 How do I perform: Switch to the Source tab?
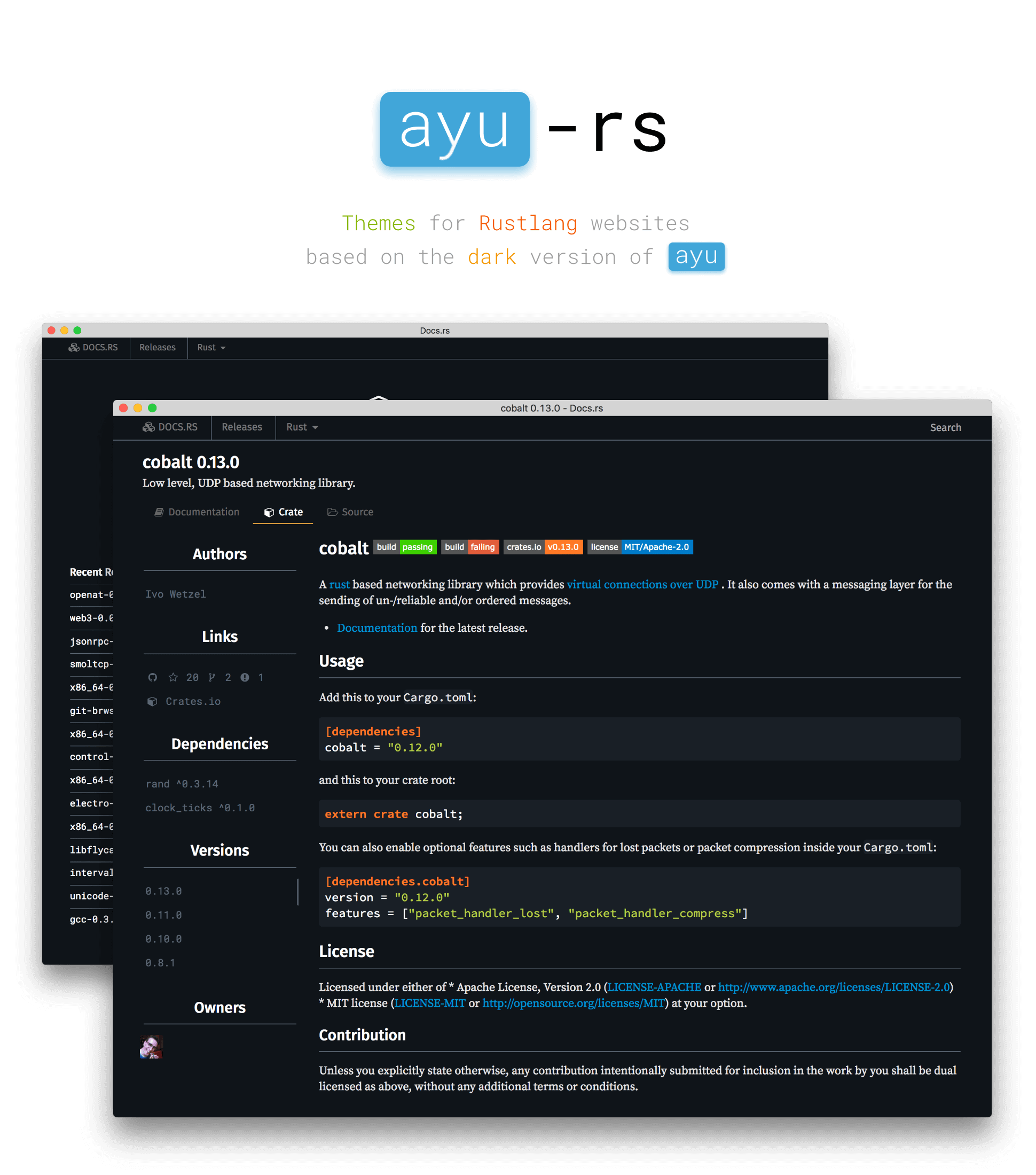click(x=350, y=512)
